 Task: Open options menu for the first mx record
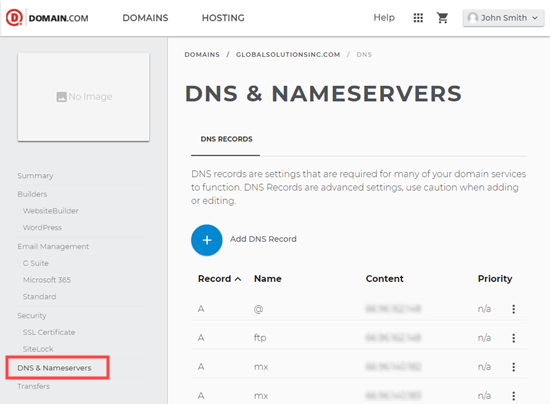coord(514,367)
